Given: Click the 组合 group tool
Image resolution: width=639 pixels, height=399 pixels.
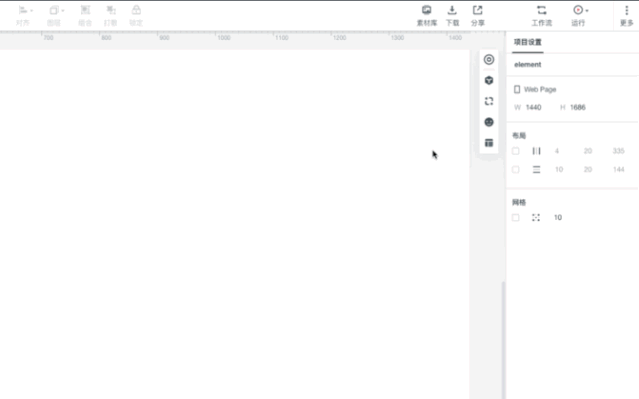Looking at the screenshot, I should point(85,15).
